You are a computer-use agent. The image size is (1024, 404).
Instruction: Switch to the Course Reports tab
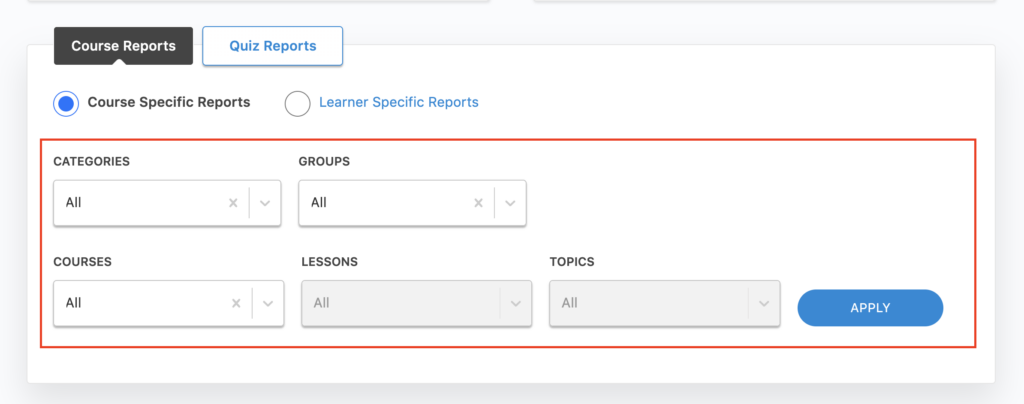123,46
